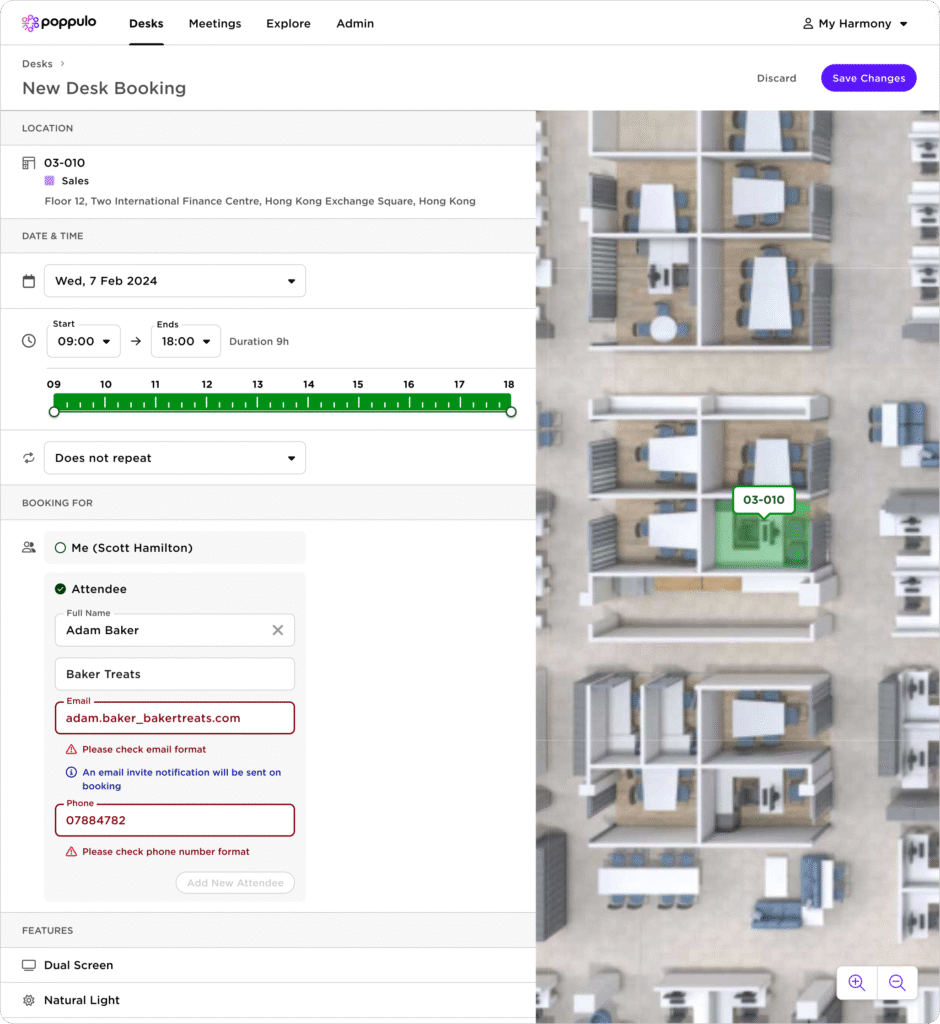Click the desk icon beside 03-010
The width and height of the screenshot is (940, 1024).
point(29,163)
